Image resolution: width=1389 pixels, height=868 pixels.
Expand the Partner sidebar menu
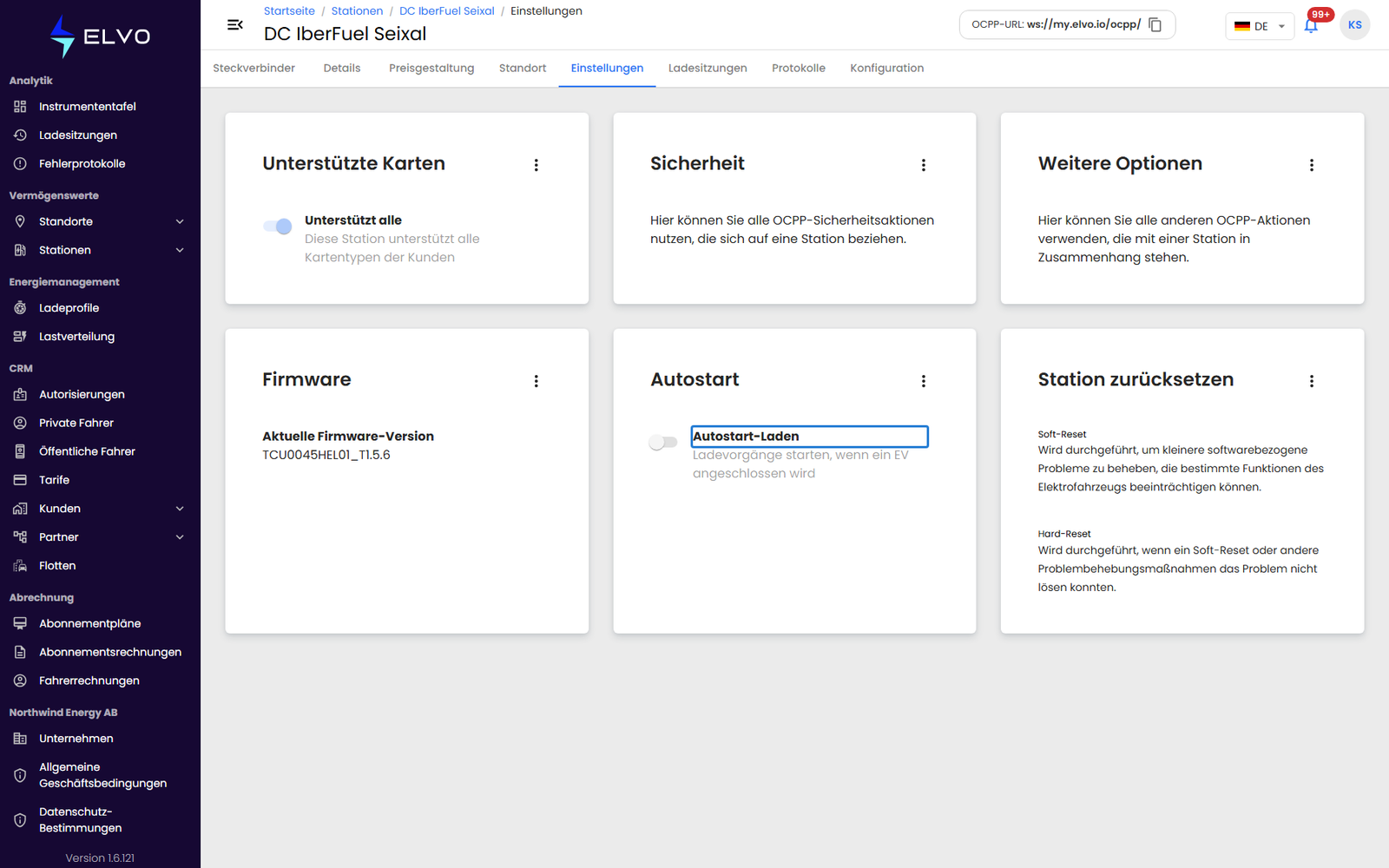click(x=180, y=537)
